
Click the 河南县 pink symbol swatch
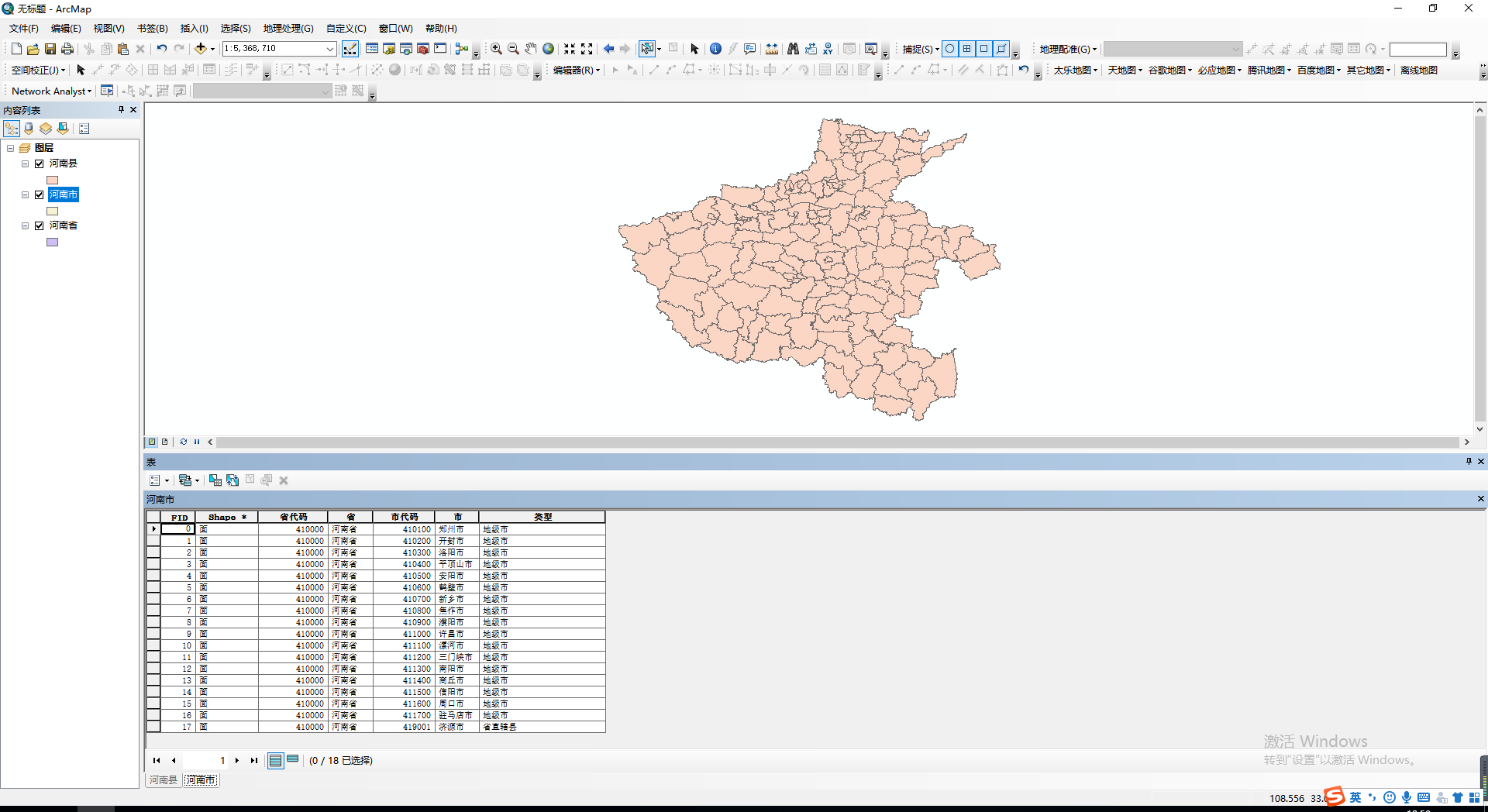click(53, 180)
